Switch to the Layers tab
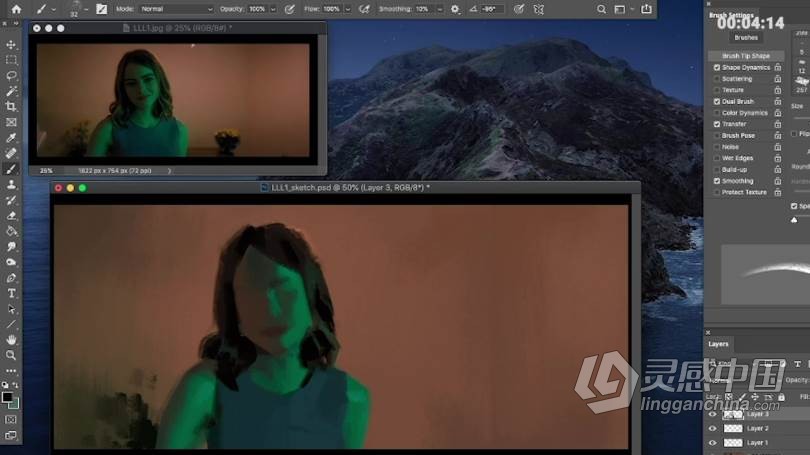The height and width of the screenshot is (455, 810). coord(718,344)
